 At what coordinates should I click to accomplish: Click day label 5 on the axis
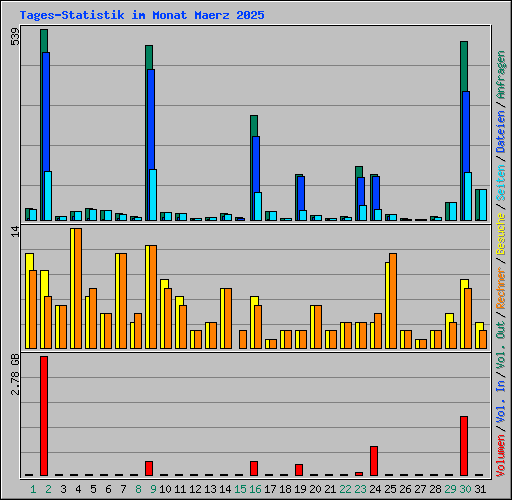coord(93,489)
